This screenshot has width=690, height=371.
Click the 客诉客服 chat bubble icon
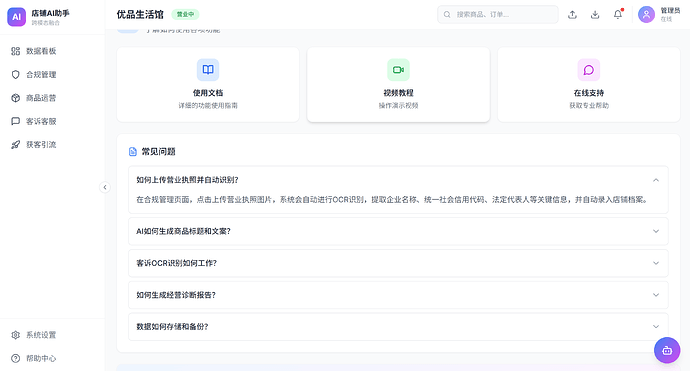pyautogui.click(x=15, y=121)
